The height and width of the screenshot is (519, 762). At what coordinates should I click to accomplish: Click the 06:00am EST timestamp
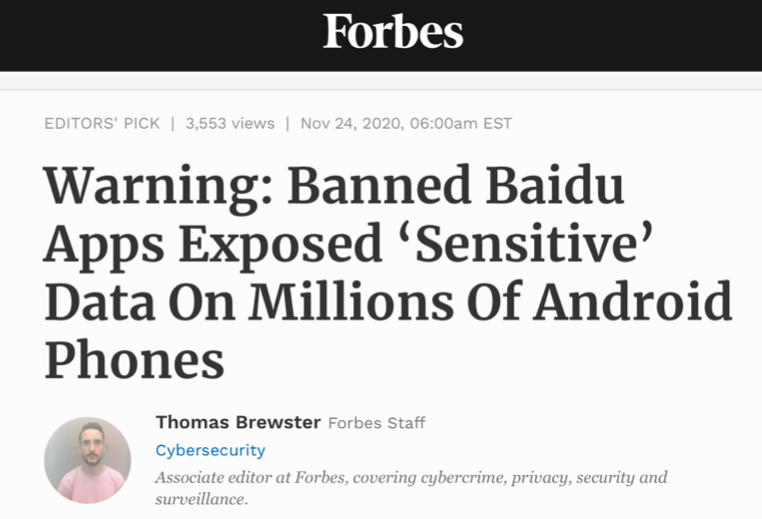tap(463, 123)
